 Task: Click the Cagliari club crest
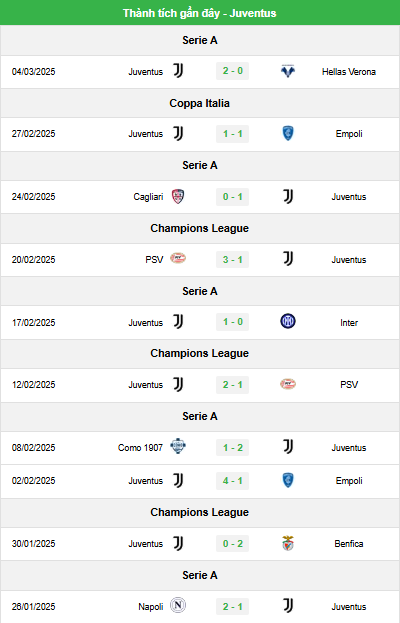click(178, 196)
